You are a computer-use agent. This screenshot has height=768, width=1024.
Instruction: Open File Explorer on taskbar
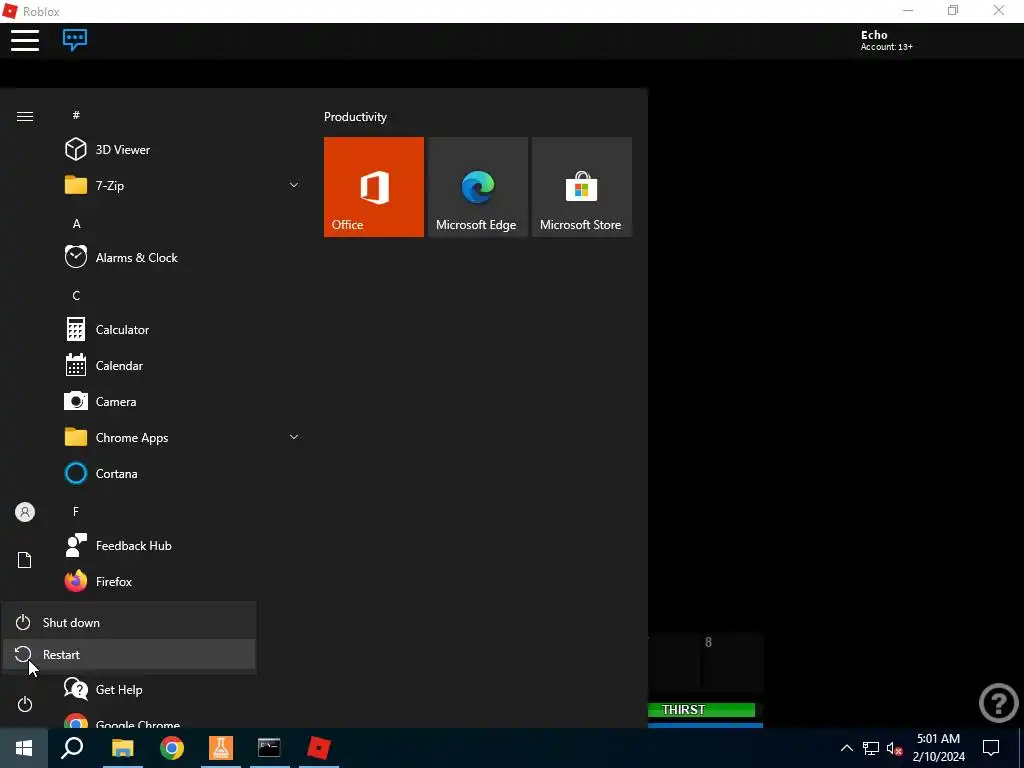pyautogui.click(x=122, y=748)
